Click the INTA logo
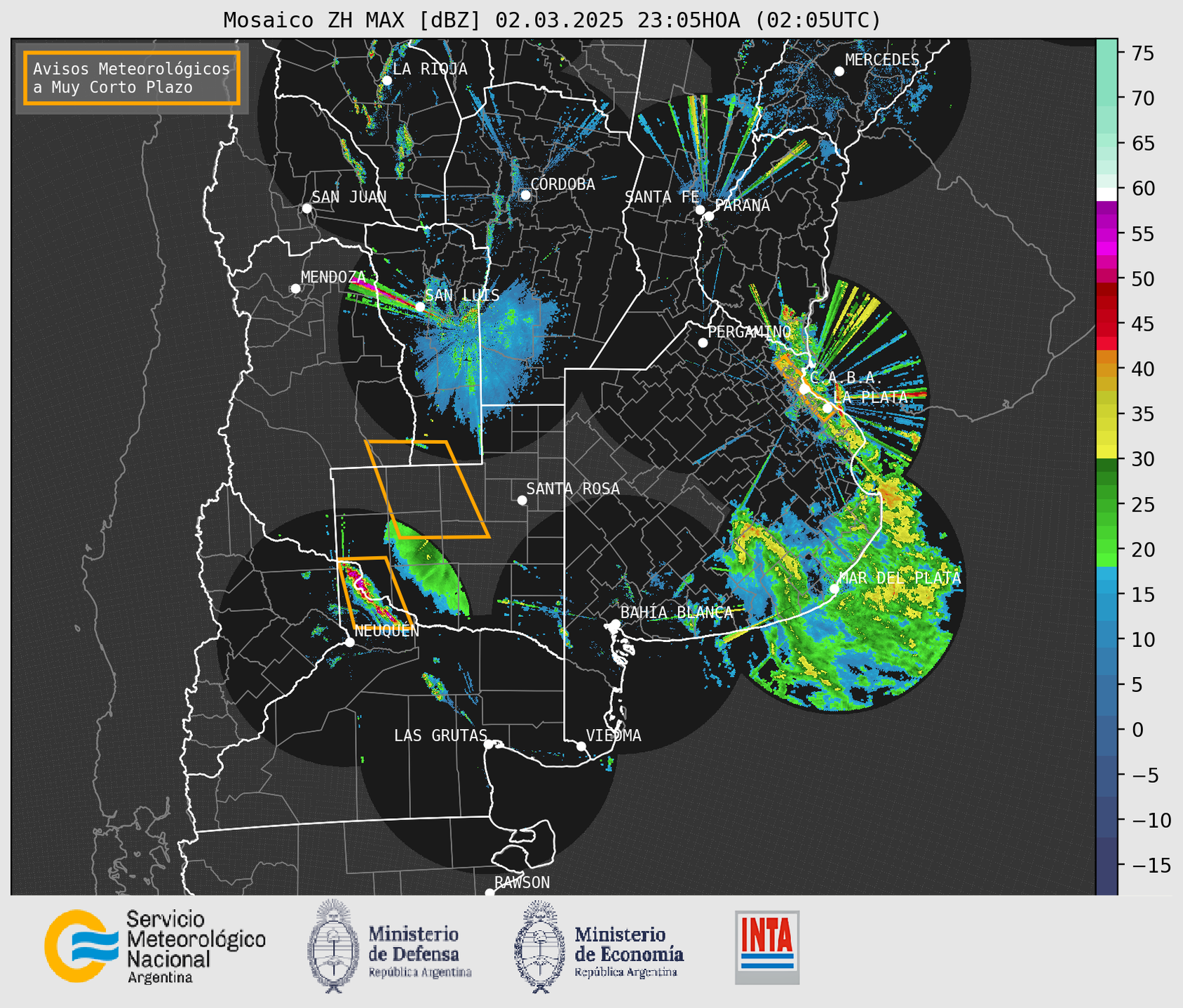Viewport: 1183px width, 1008px height. click(767, 947)
